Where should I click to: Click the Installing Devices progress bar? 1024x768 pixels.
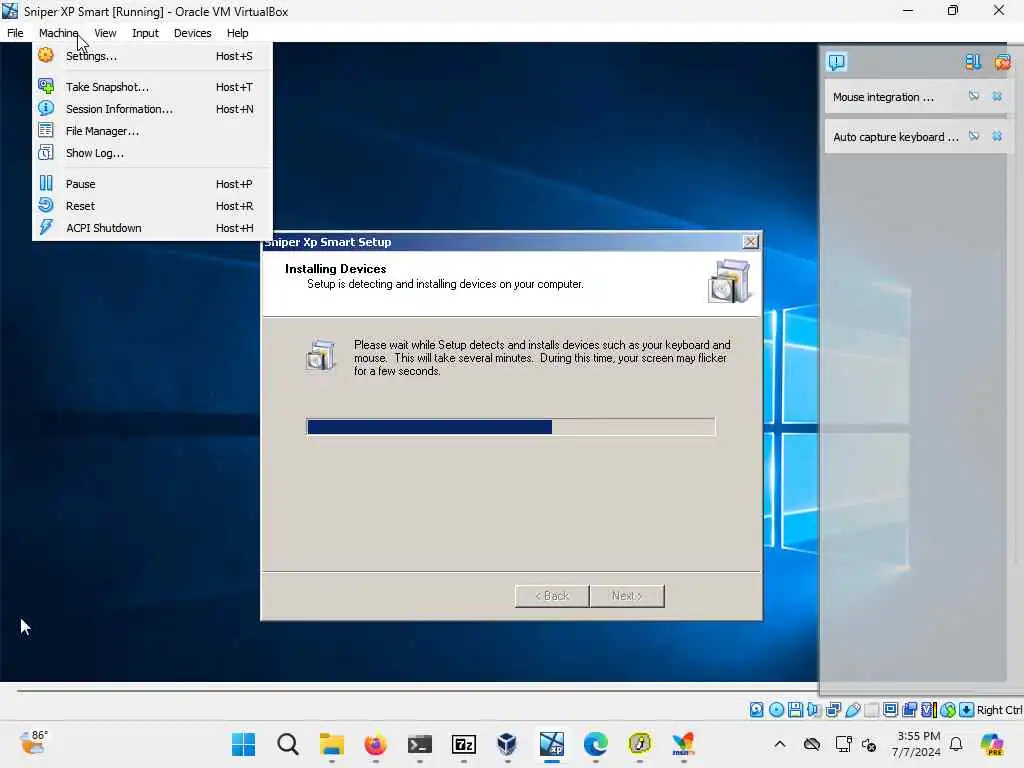point(511,427)
